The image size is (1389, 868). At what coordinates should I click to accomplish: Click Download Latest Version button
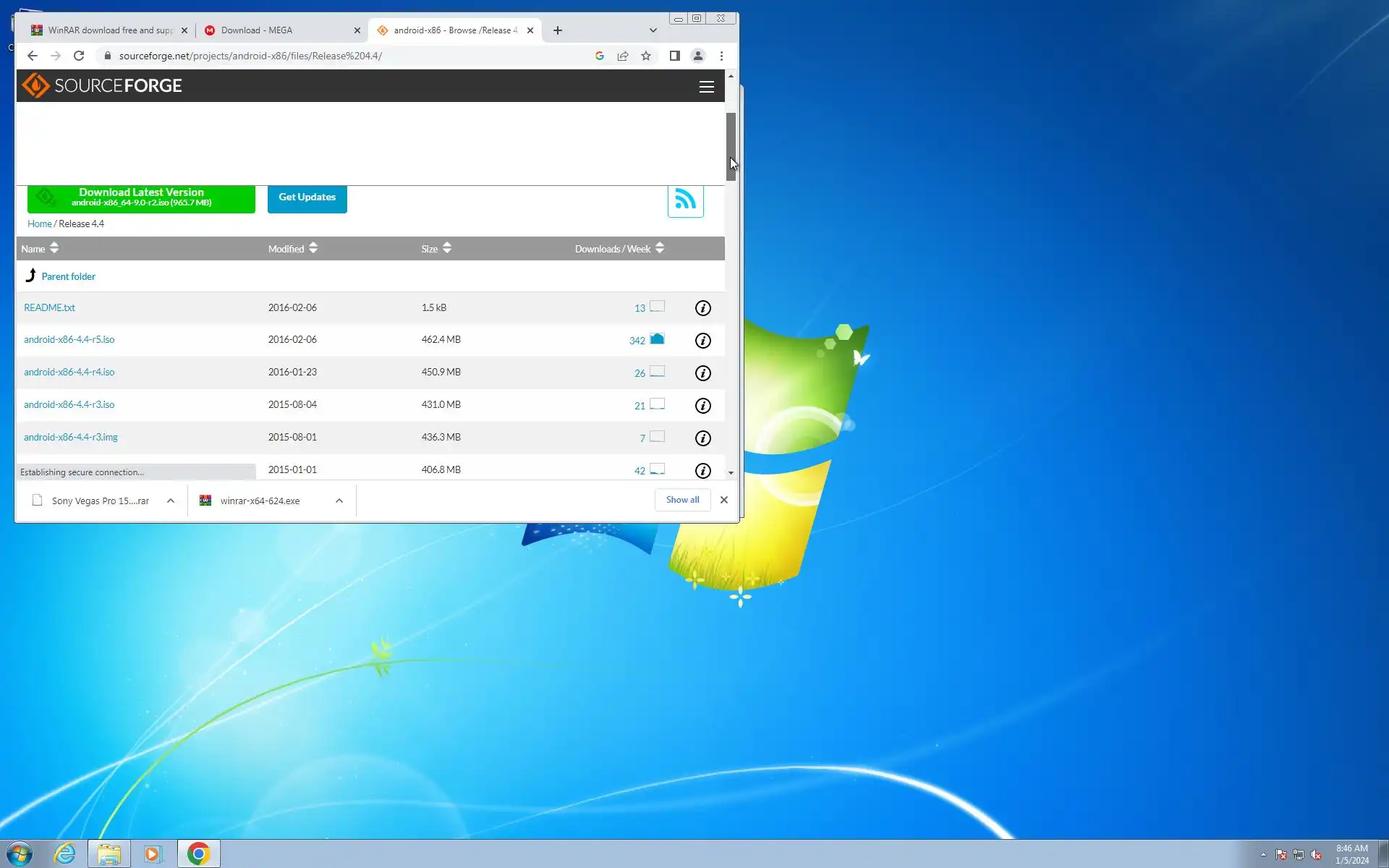[141, 198]
